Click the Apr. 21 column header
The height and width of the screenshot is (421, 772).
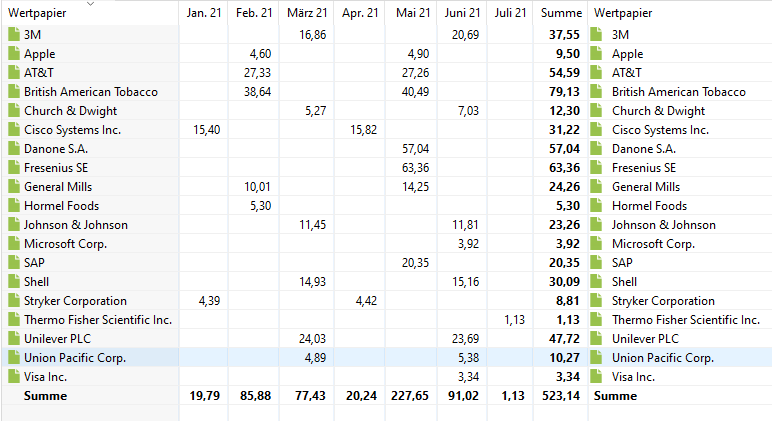[x=360, y=13]
